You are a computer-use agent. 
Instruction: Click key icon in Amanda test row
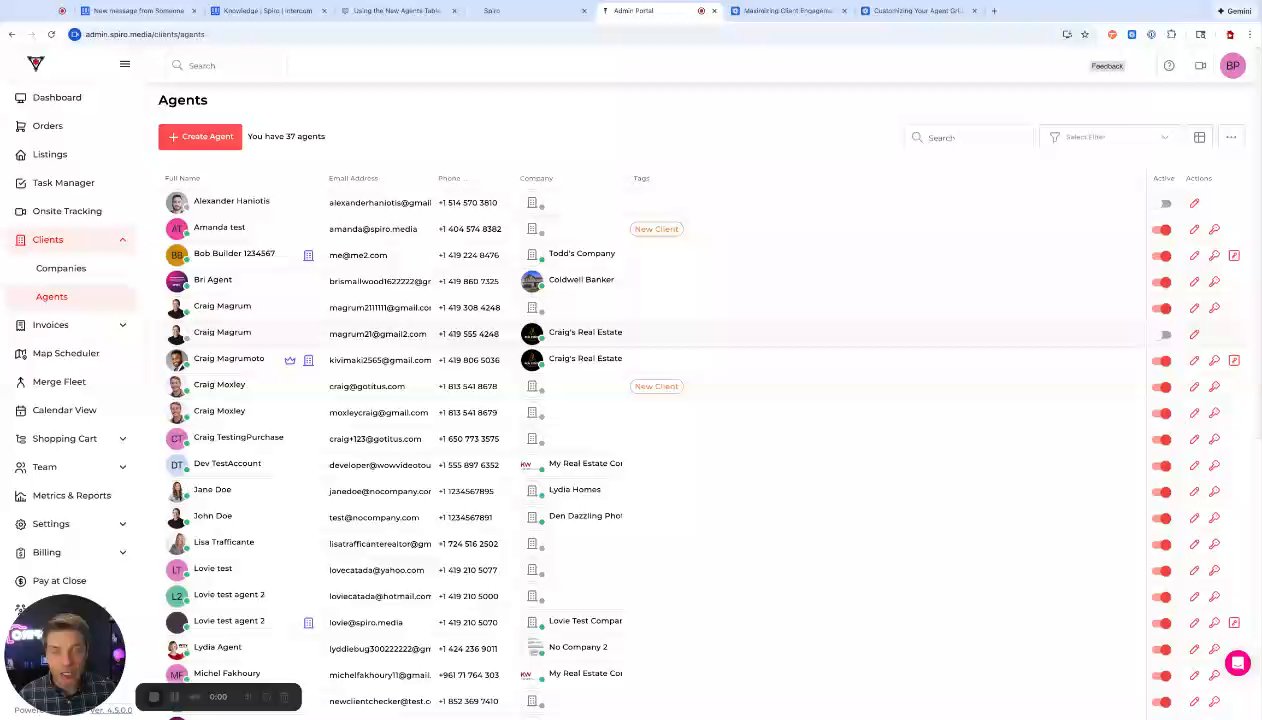1214,229
